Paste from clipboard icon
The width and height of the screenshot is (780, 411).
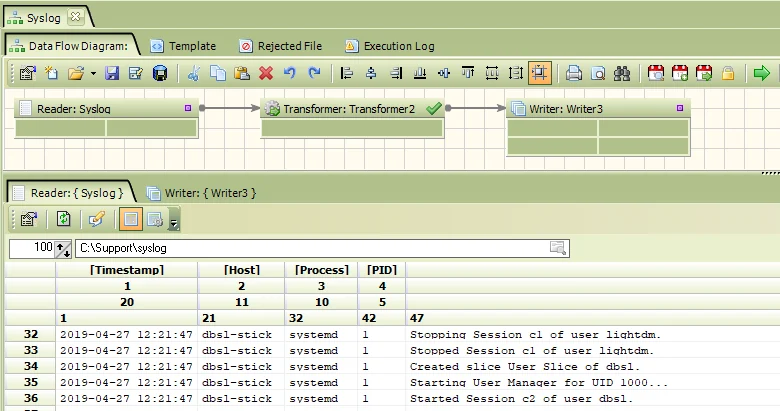241,74
